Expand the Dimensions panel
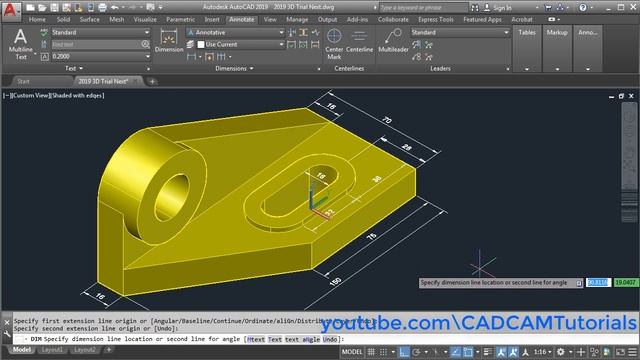Image resolution: width=640 pixels, height=360 pixels. click(x=234, y=69)
